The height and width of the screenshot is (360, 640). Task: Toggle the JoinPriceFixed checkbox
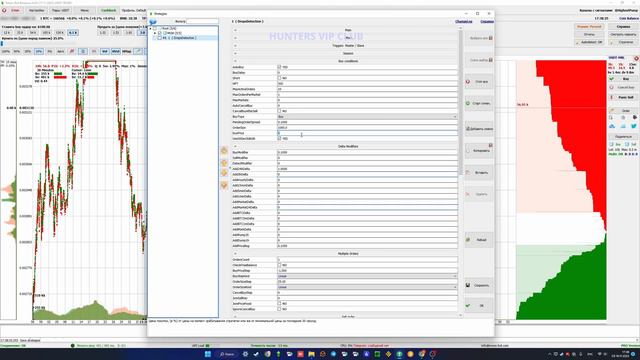280,304
